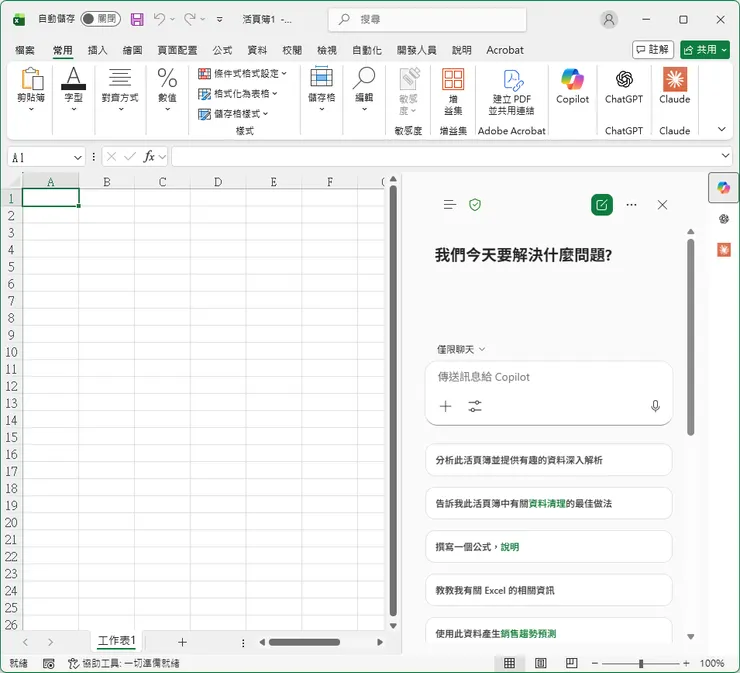The width and height of the screenshot is (740, 673).
Task: Switch to Page Layout view icon
Action: 540,663
